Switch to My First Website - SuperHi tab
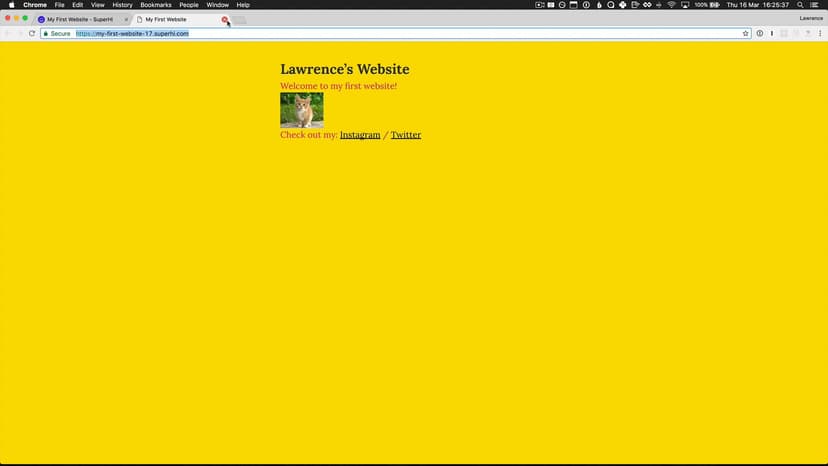 (x=80, y=19)
